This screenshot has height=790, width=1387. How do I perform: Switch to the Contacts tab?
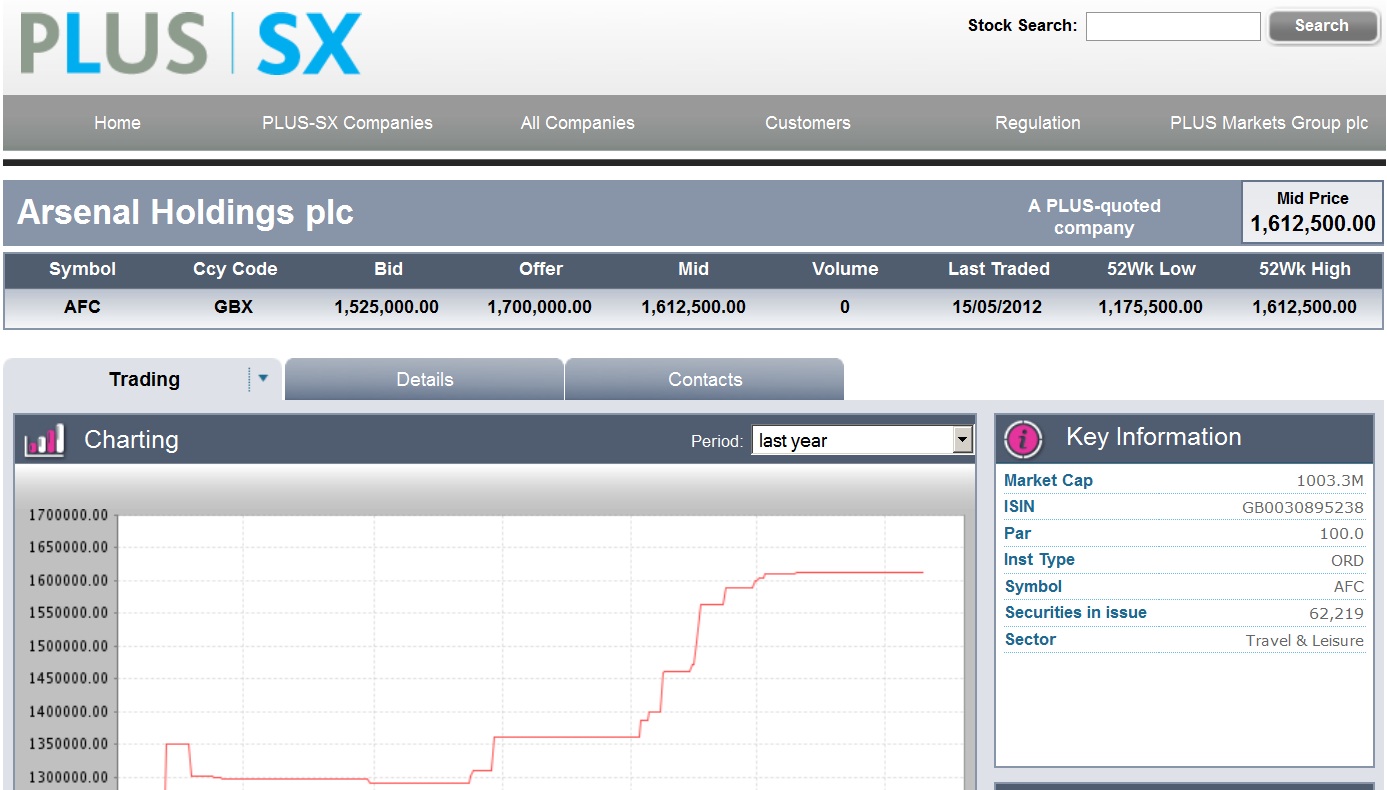click(x=704, y=380)
